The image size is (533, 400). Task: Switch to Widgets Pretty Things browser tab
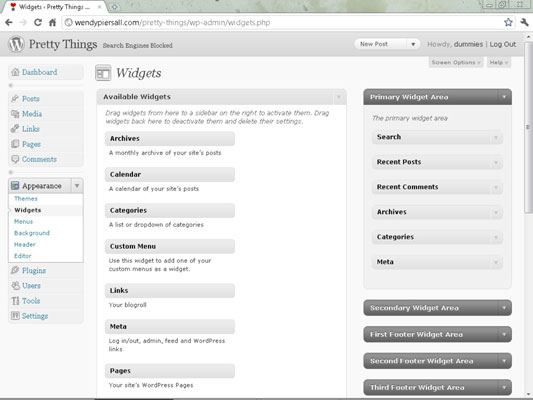click(54, 7)
